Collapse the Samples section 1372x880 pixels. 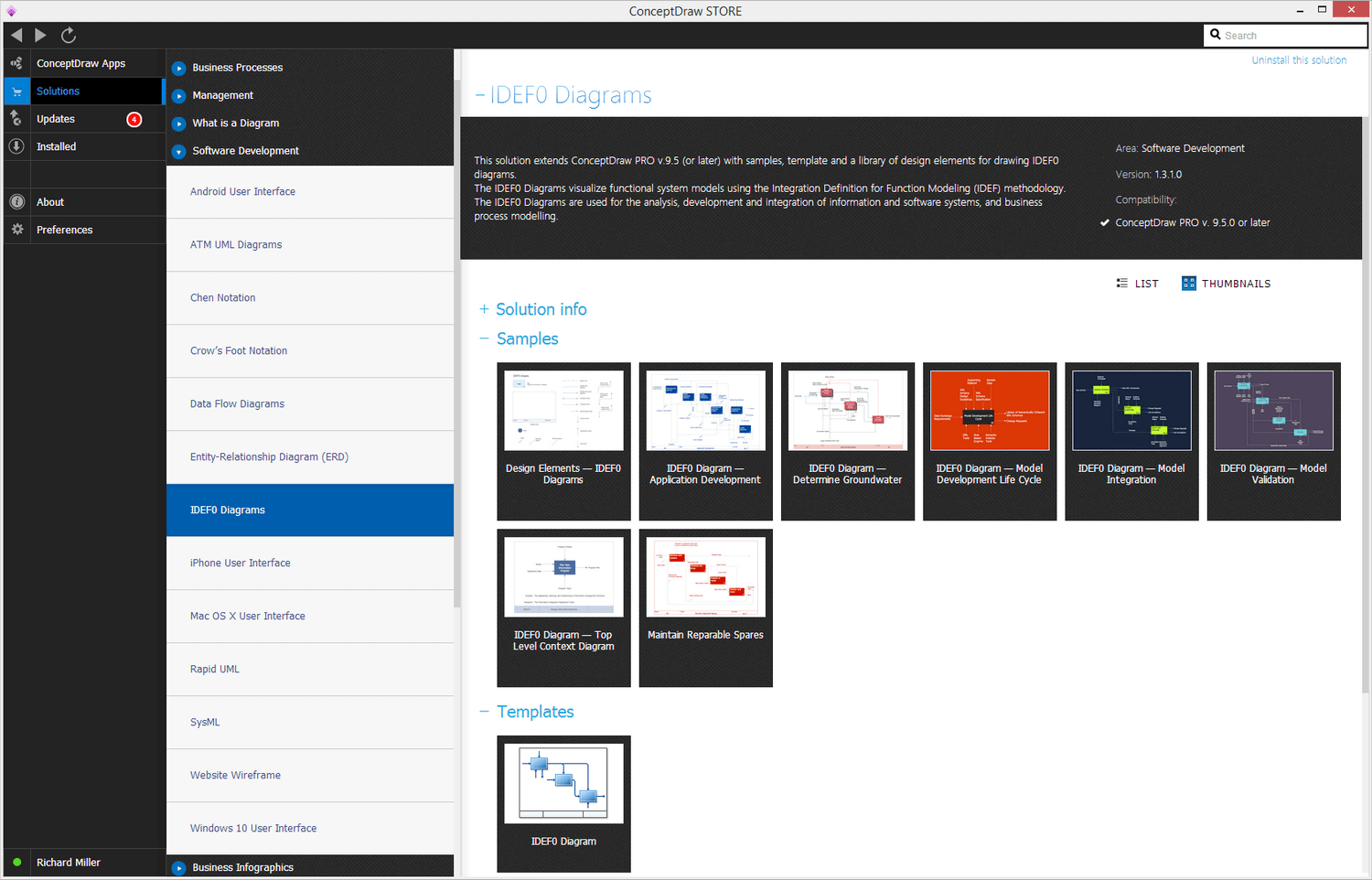[x=484, y=338]
